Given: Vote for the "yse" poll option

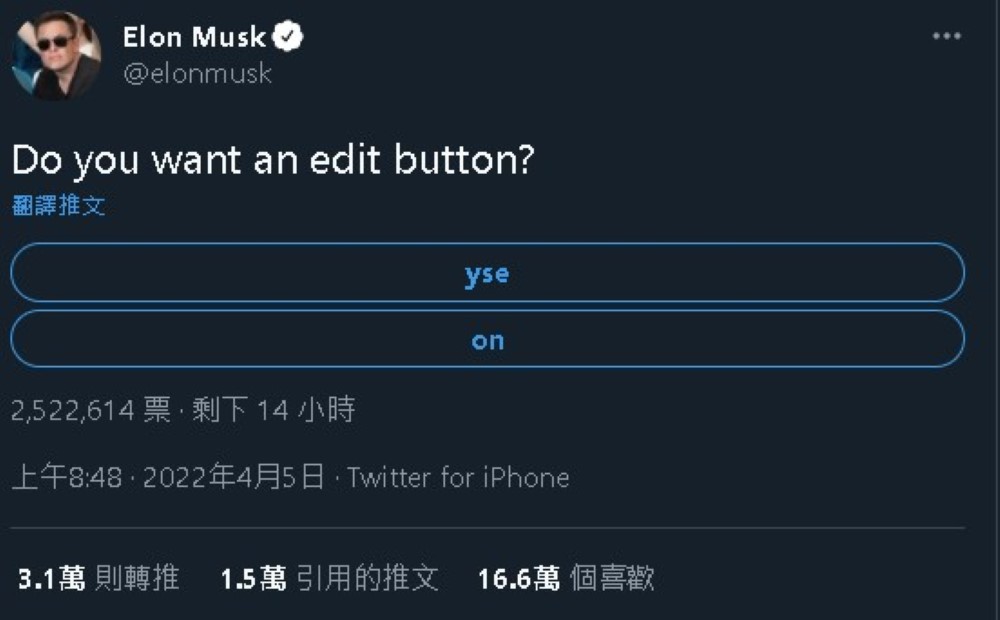Looking at the screenshot, I should coord(487,273).
